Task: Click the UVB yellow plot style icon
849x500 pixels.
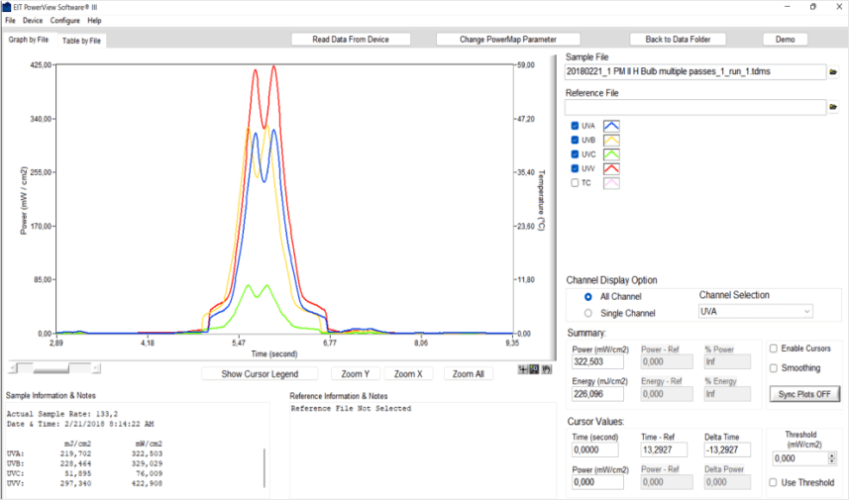Action: click(x=610, y=140)
